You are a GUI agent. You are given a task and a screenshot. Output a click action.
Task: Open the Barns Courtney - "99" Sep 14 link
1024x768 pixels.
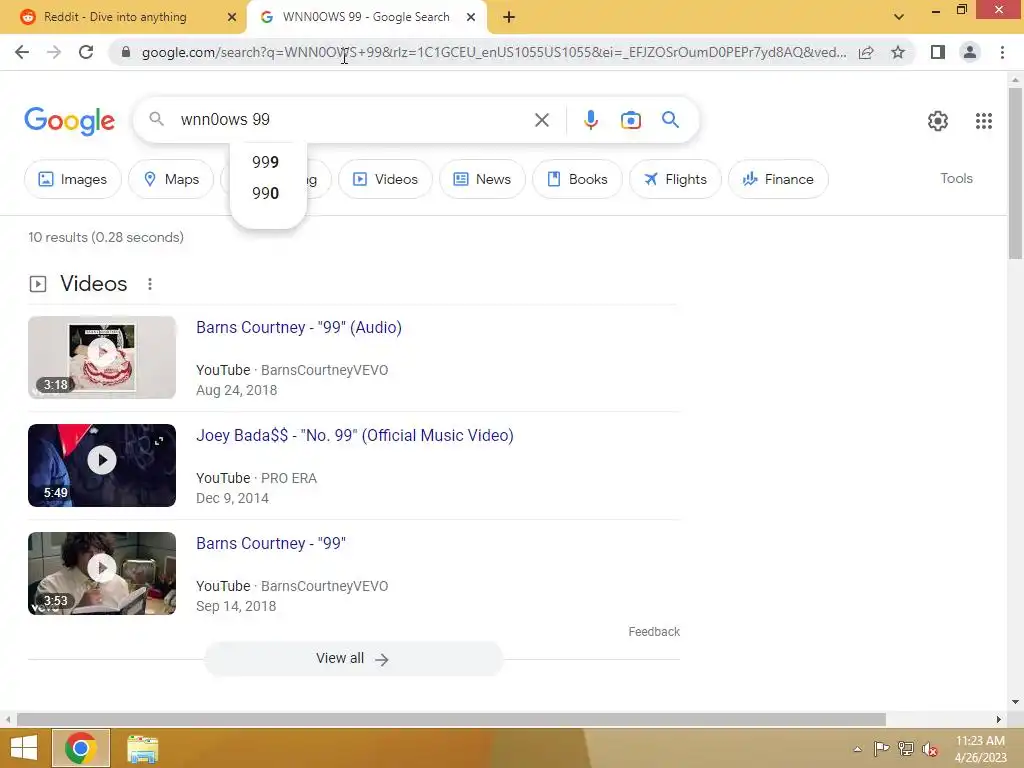tap(271, 543)
